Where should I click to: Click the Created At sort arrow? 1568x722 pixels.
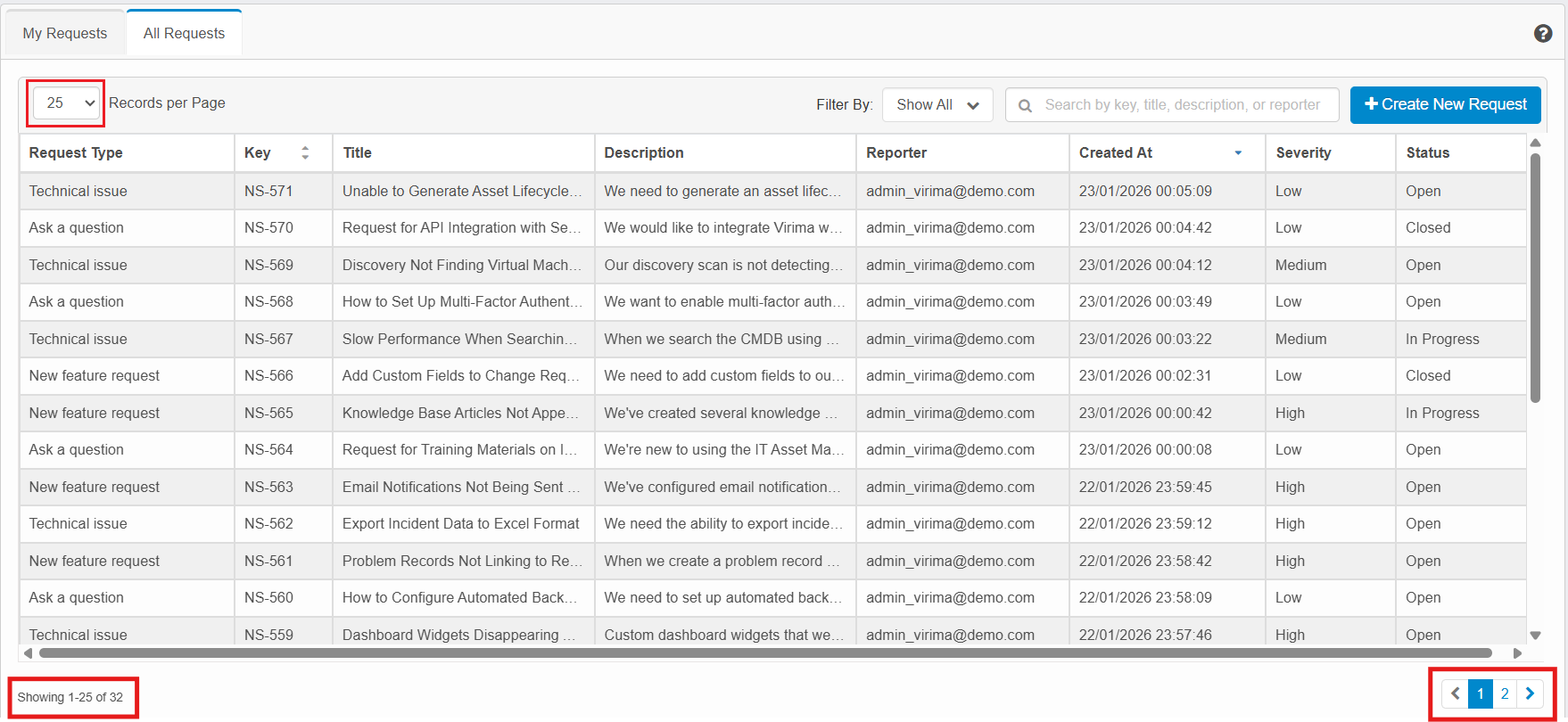click(x=1238, y=153)
